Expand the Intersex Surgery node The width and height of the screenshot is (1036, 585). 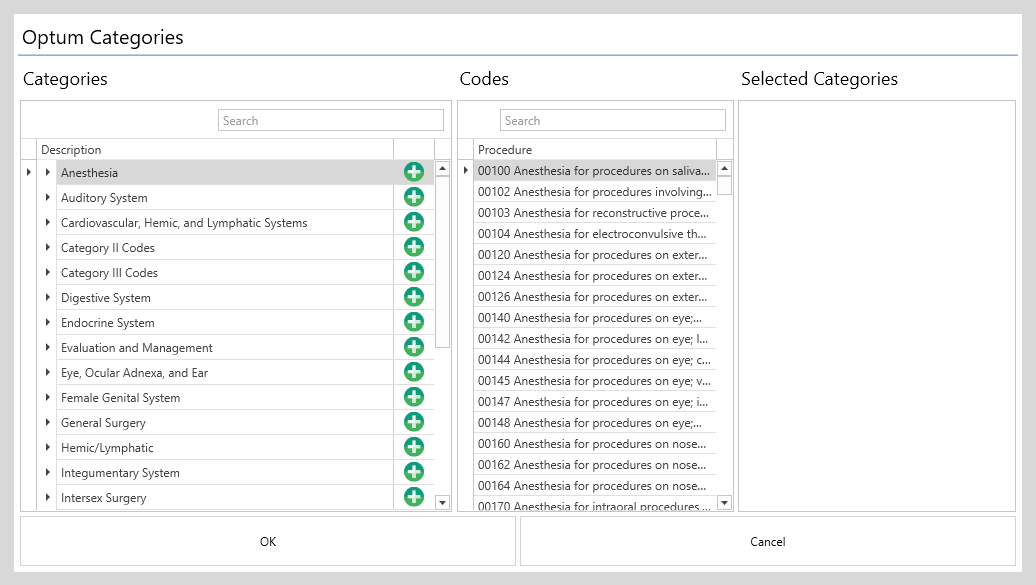tap(48, 496)
